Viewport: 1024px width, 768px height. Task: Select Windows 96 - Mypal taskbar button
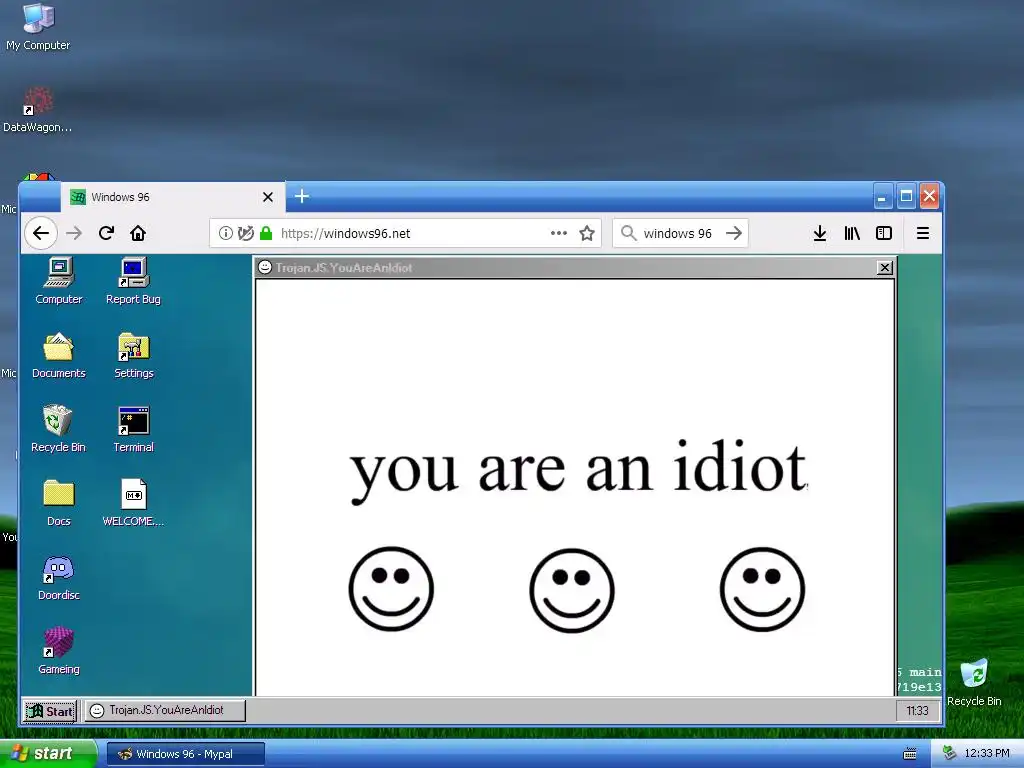(x=185, y=754)
